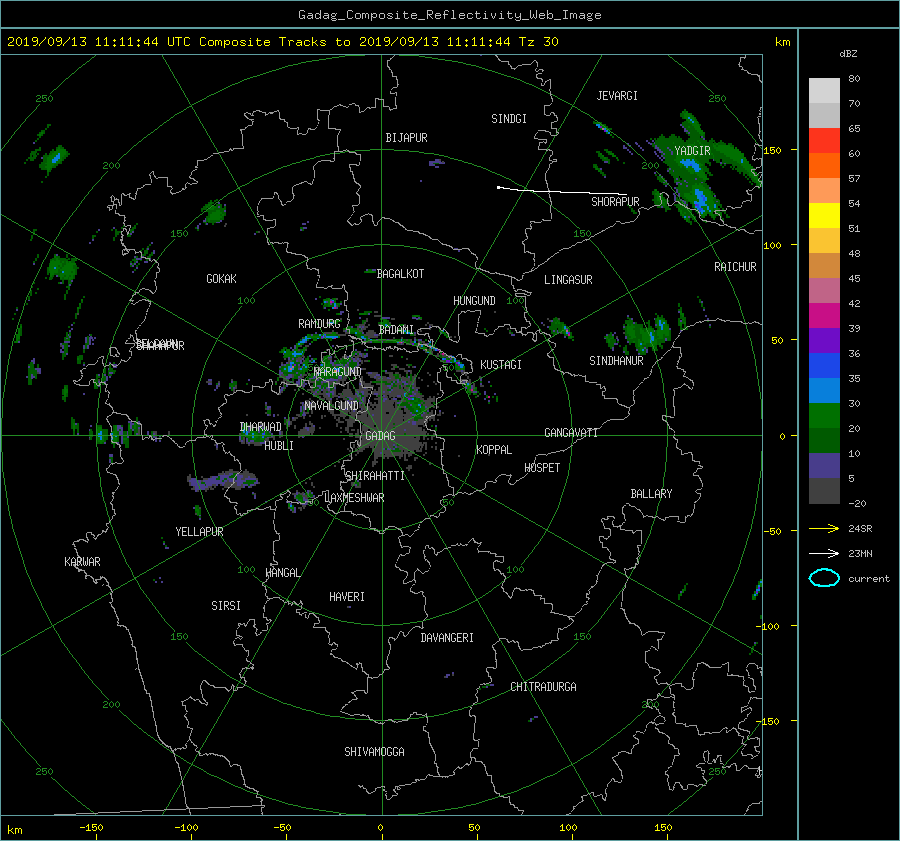Click the Gadag_Composite_Reflectivity_Web_Image title
The width and height of the screenshot is (900, 841).
tap(449, 15)
